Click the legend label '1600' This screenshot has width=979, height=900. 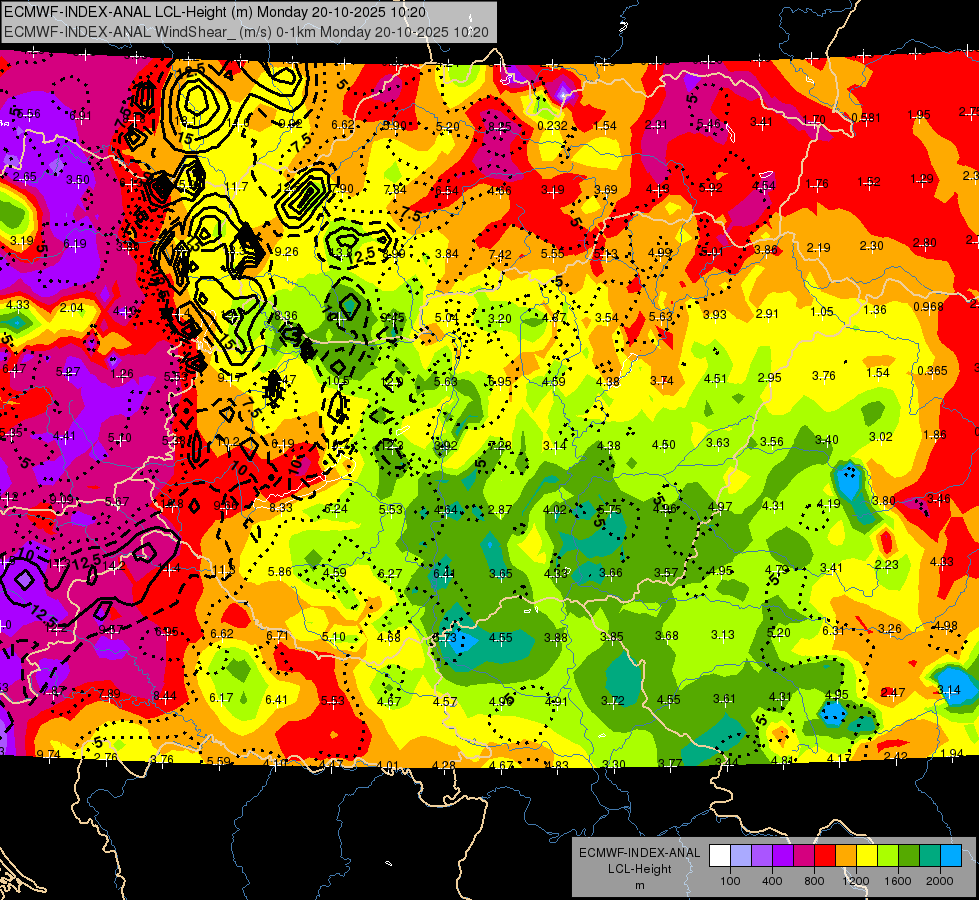898,881
